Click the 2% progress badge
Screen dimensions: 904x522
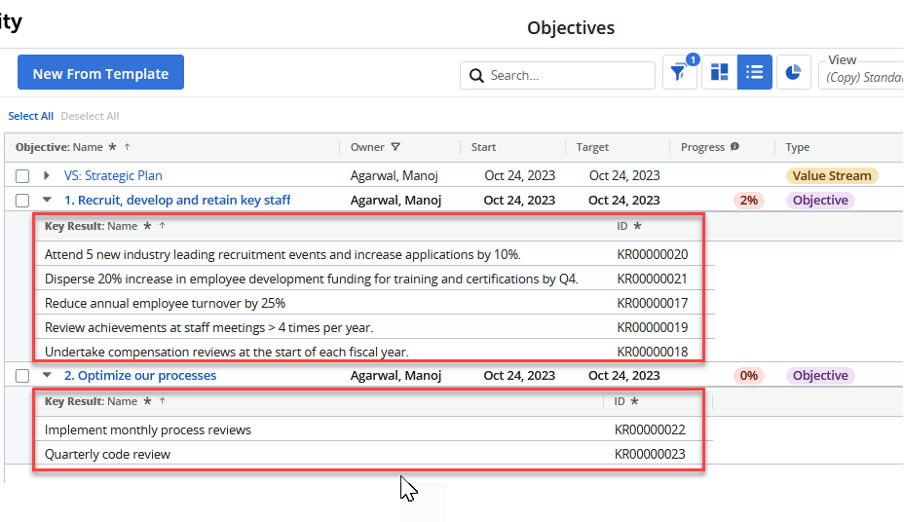point(748,200)
